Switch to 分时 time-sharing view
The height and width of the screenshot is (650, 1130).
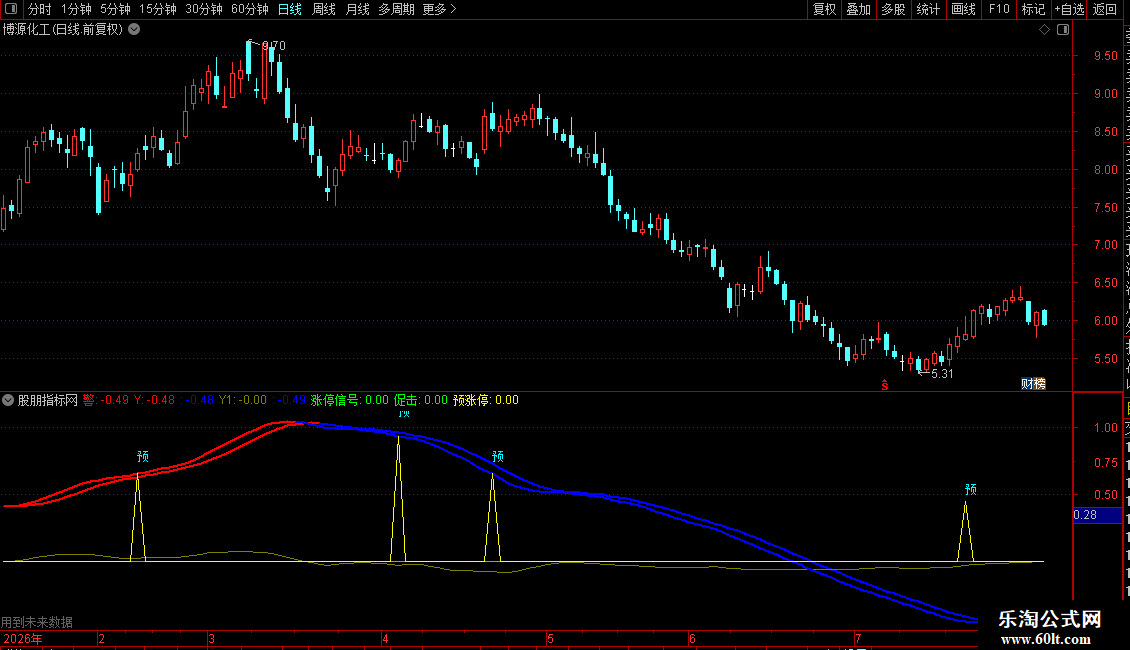40,9
